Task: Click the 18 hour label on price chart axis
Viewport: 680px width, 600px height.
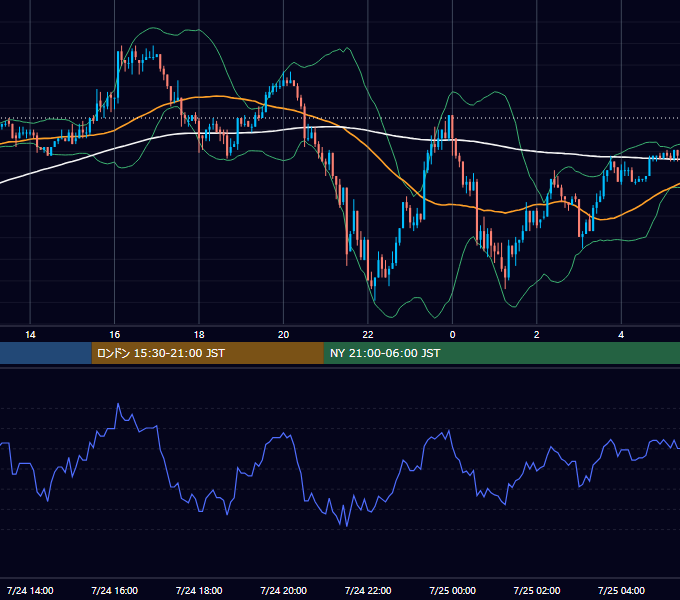Action: 199,335
